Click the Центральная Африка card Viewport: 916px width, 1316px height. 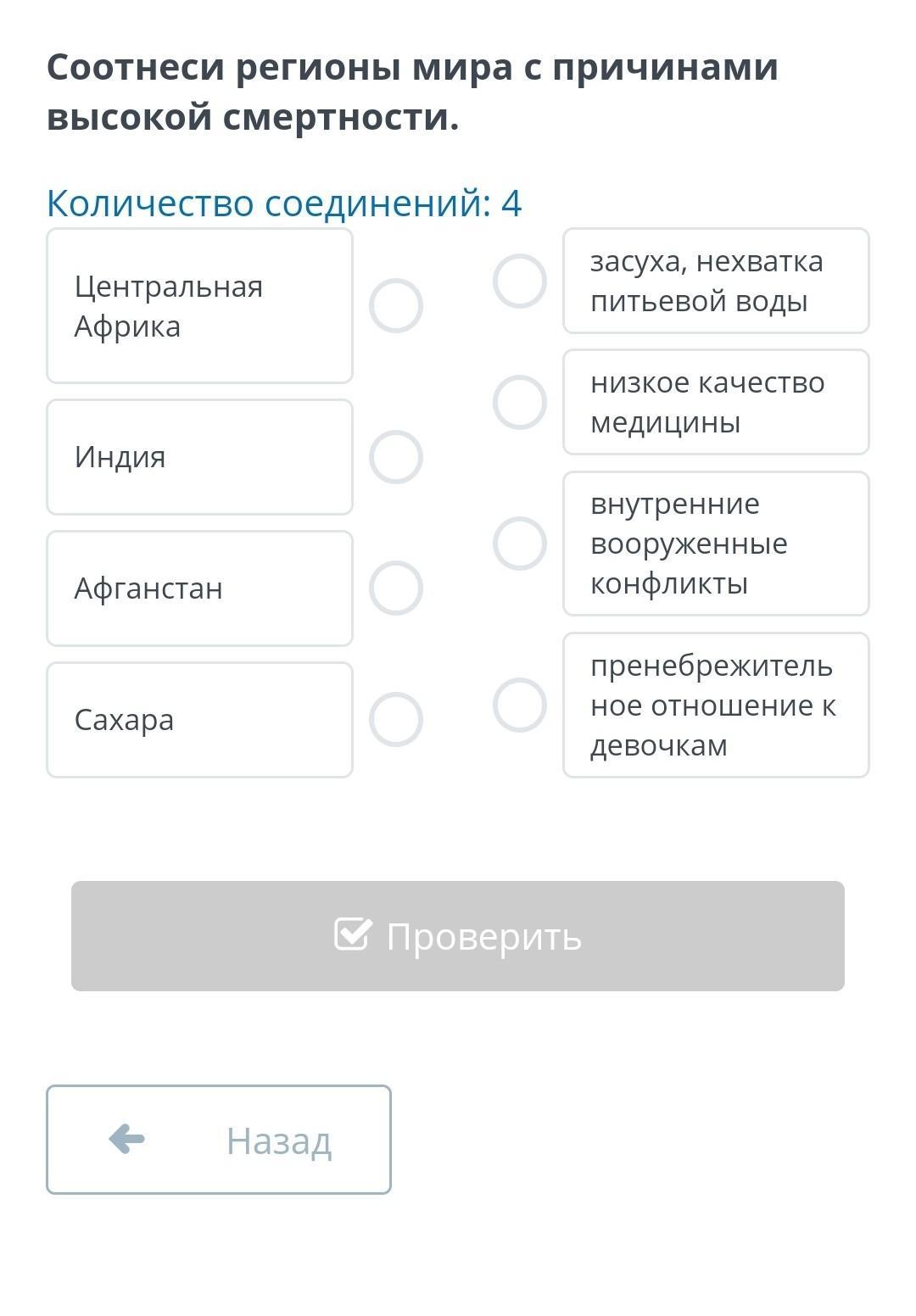pyautogui.click(x=199, y=305)
